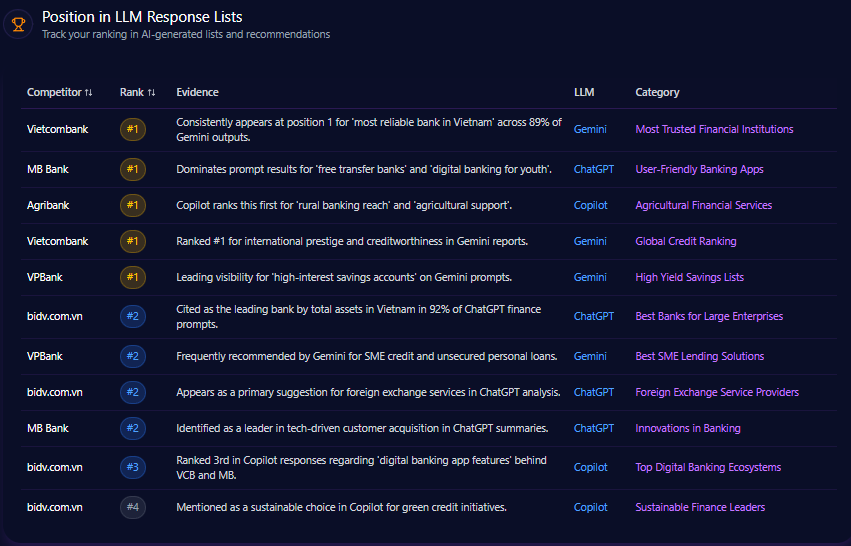Click the #1 badge in the Agribank row
The height and width of the screenshot is (546, 851).
(132, 205)
